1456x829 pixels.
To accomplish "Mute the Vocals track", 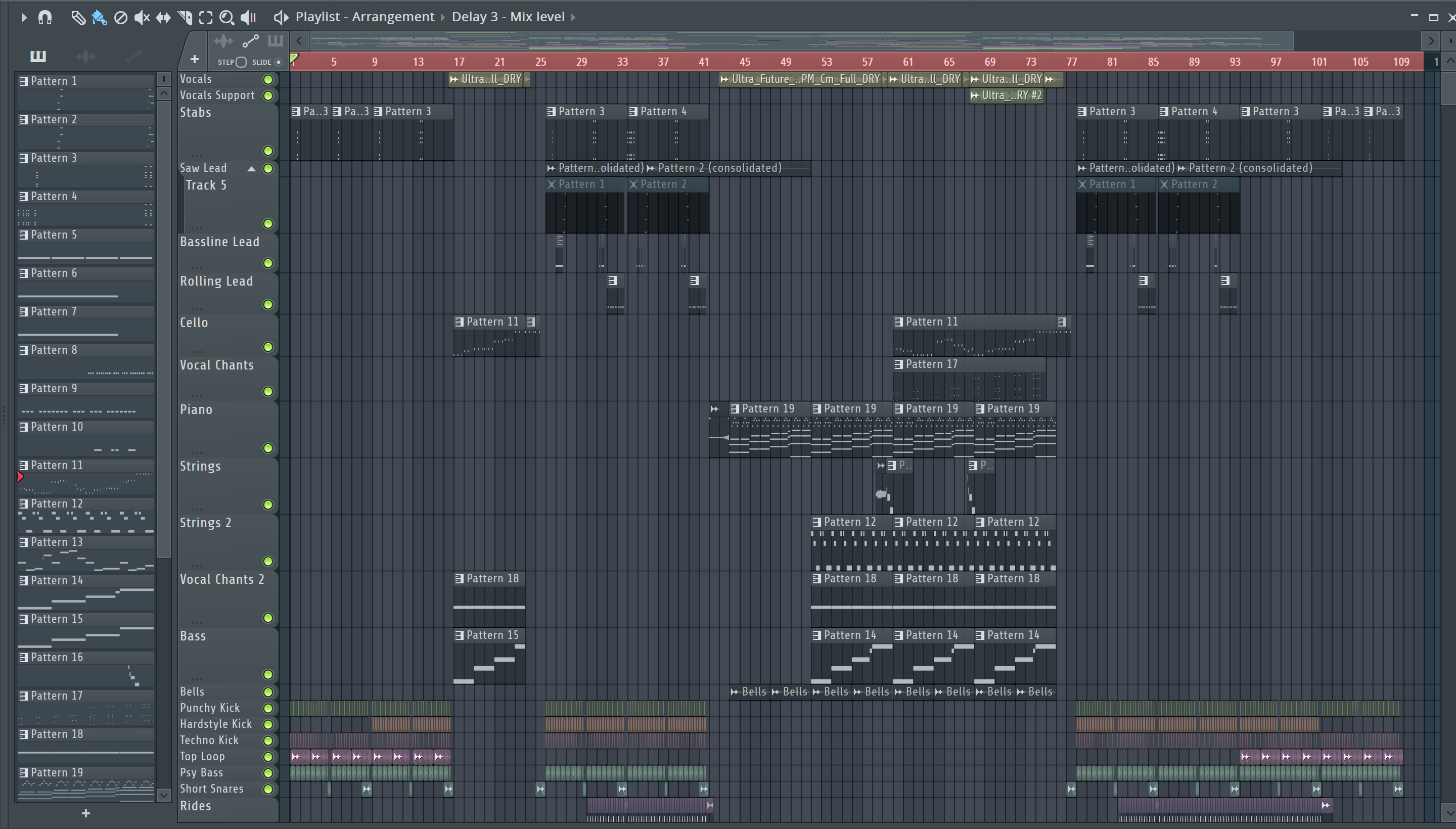I will 267,79.
